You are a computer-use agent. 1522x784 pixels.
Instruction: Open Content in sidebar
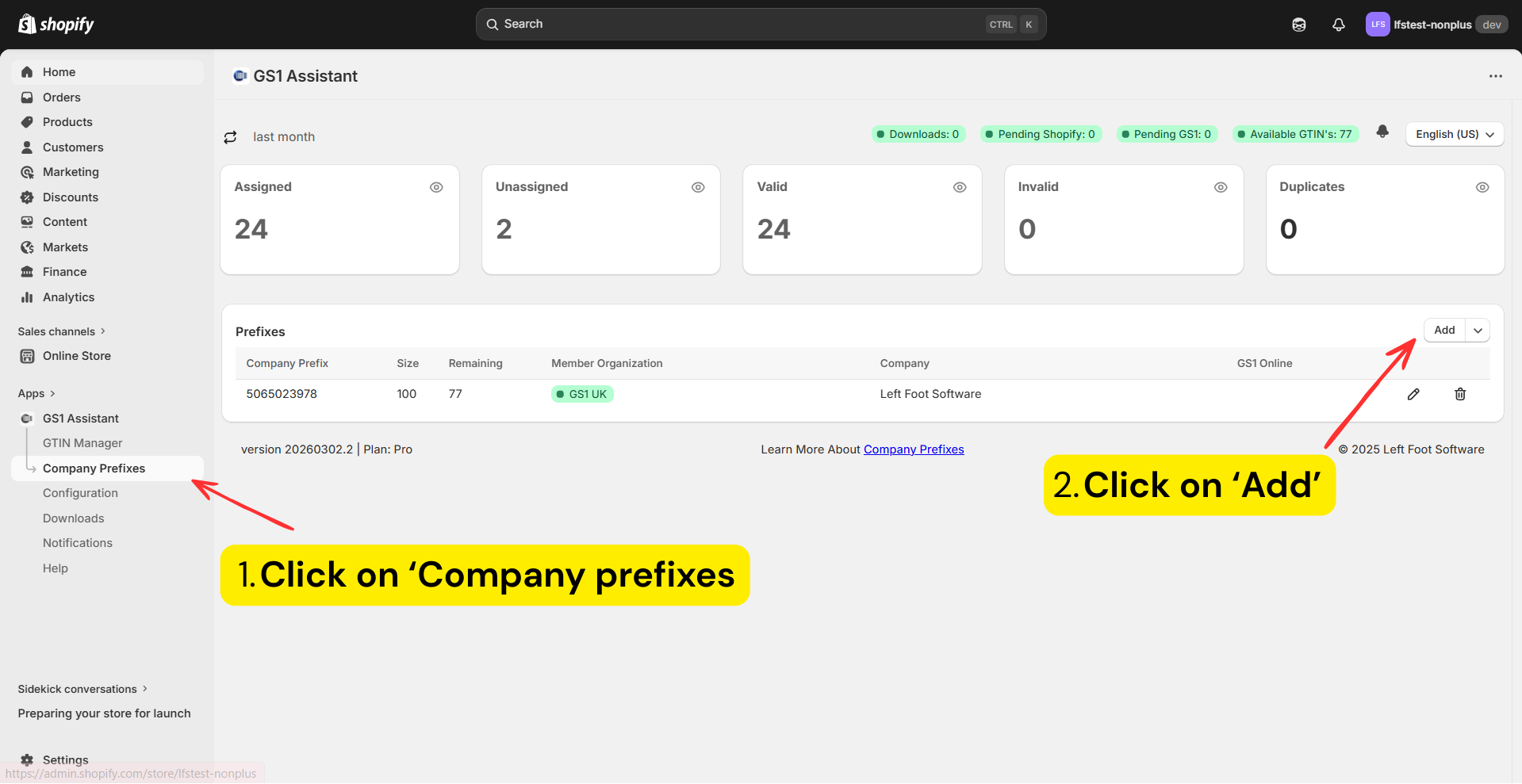click(x=107, y=222)
